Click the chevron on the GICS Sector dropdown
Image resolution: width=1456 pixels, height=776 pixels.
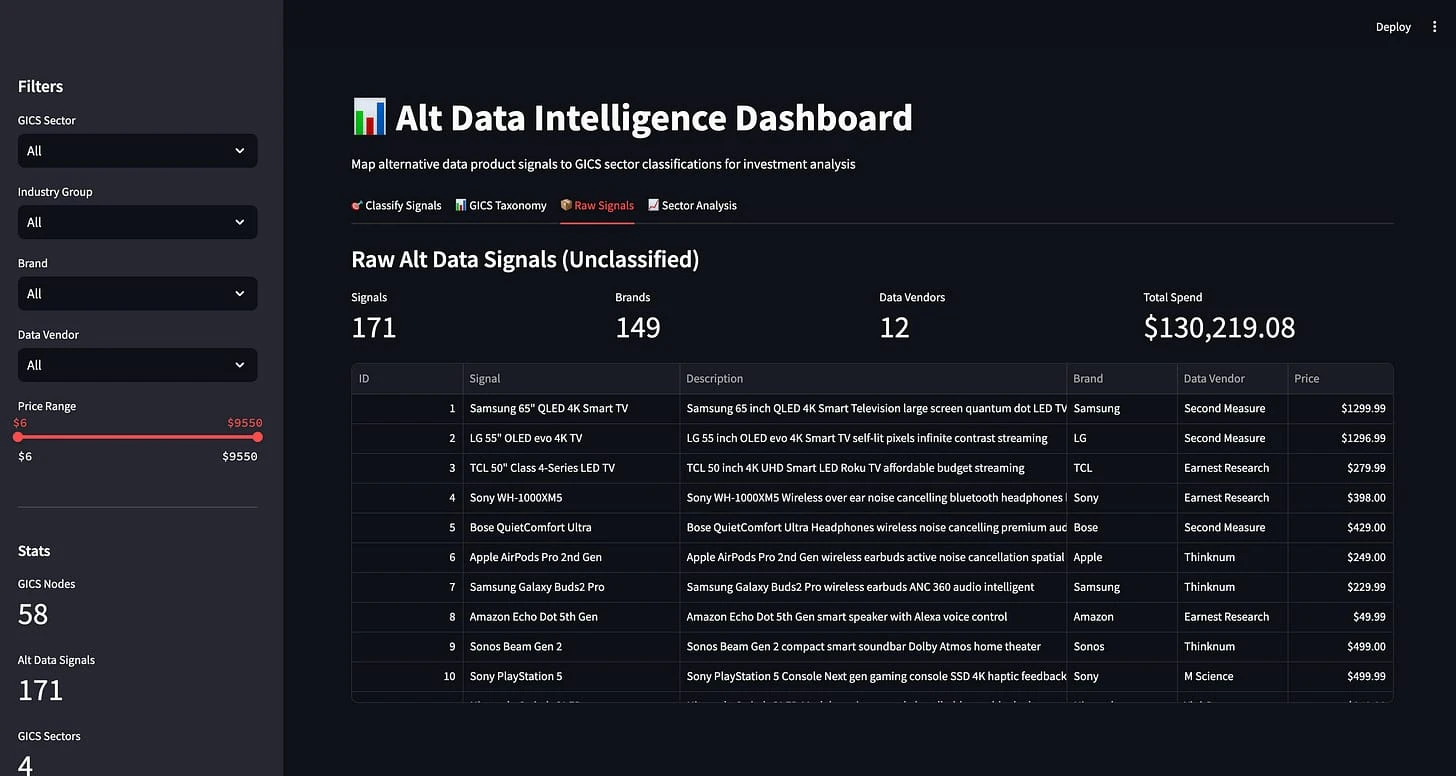239,150
